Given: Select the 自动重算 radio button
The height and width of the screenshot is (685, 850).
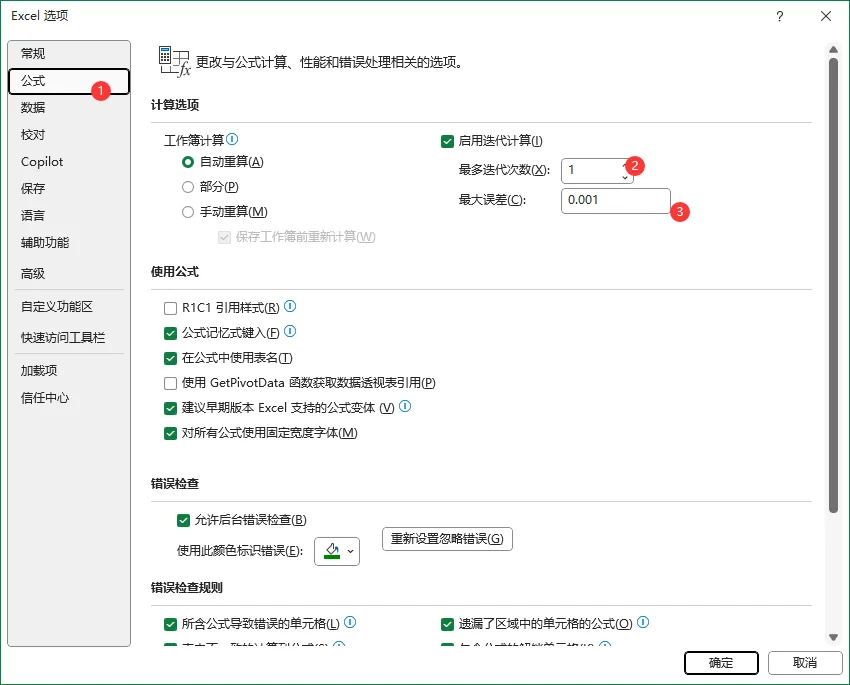Looking at the screenshot, I should (x=188, y=162).
